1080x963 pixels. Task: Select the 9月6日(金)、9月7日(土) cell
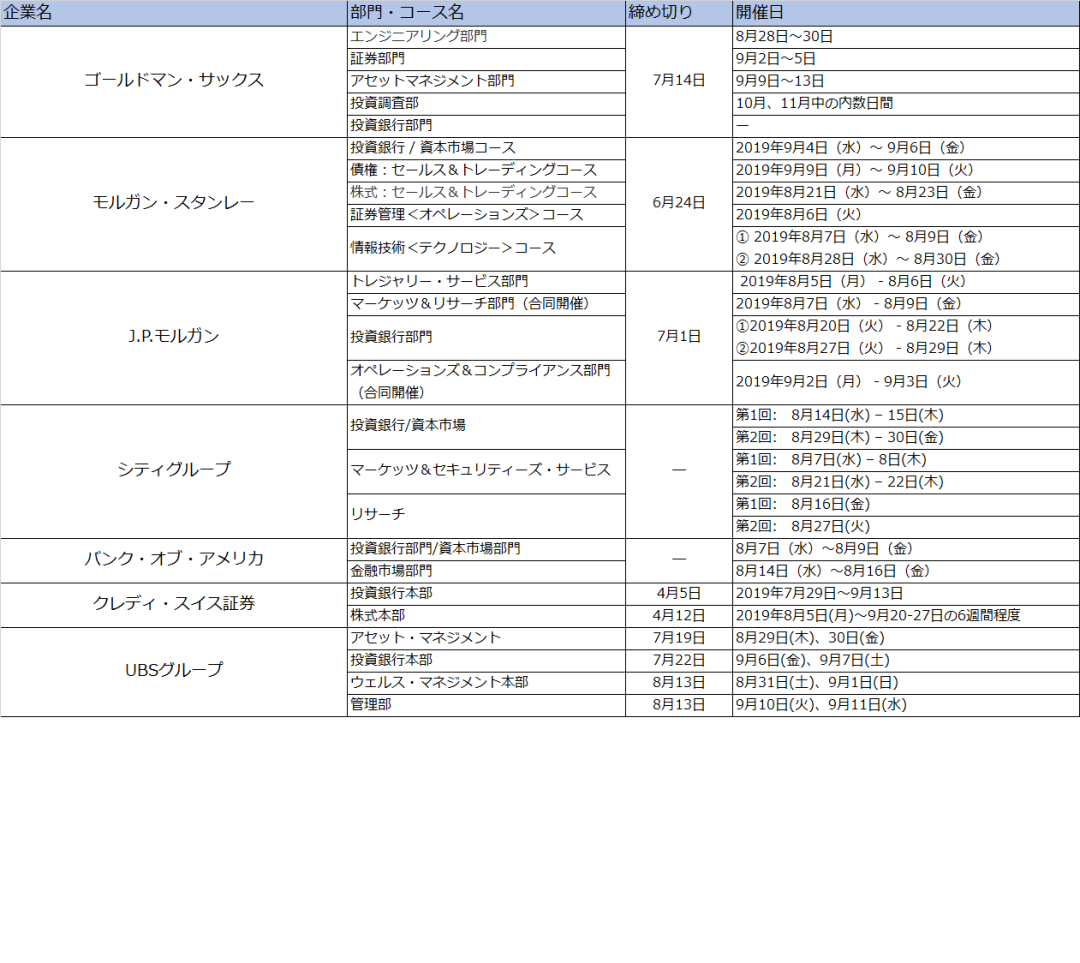(x=906, y=661)
